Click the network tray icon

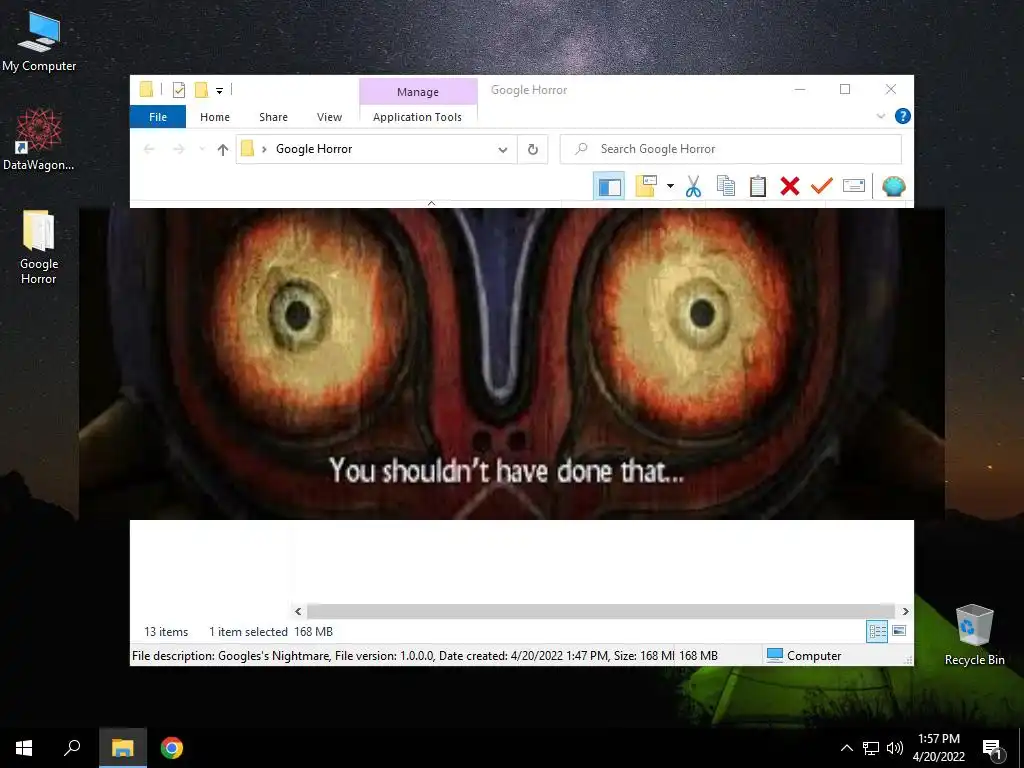pos(871,748)
